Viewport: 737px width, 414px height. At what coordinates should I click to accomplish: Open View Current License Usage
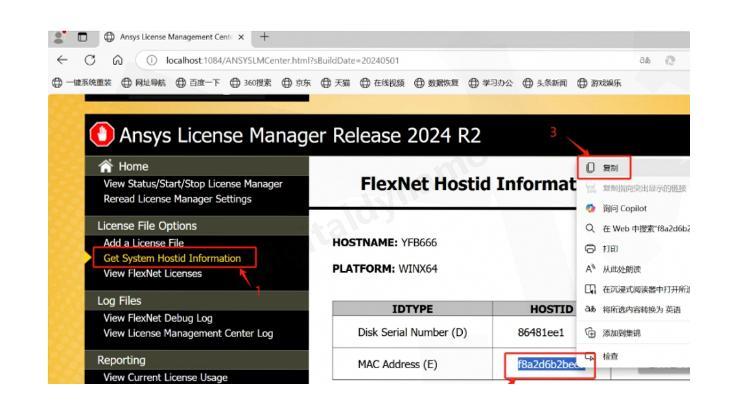[165, 377]
